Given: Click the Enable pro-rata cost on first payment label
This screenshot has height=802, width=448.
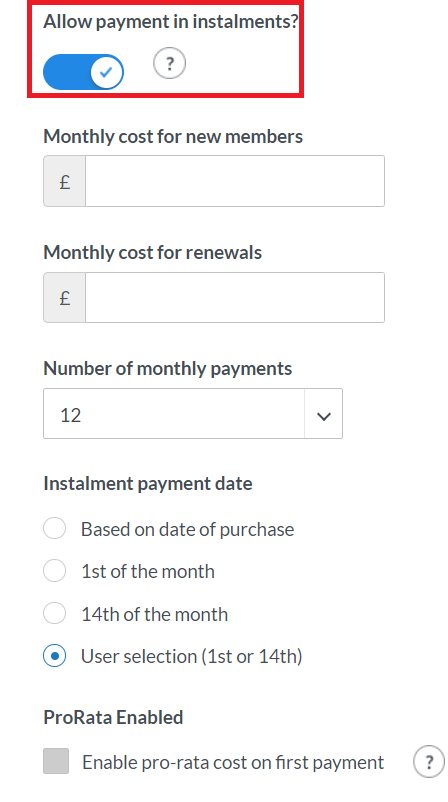Looking at the screenshot, I should pos(233,762).
